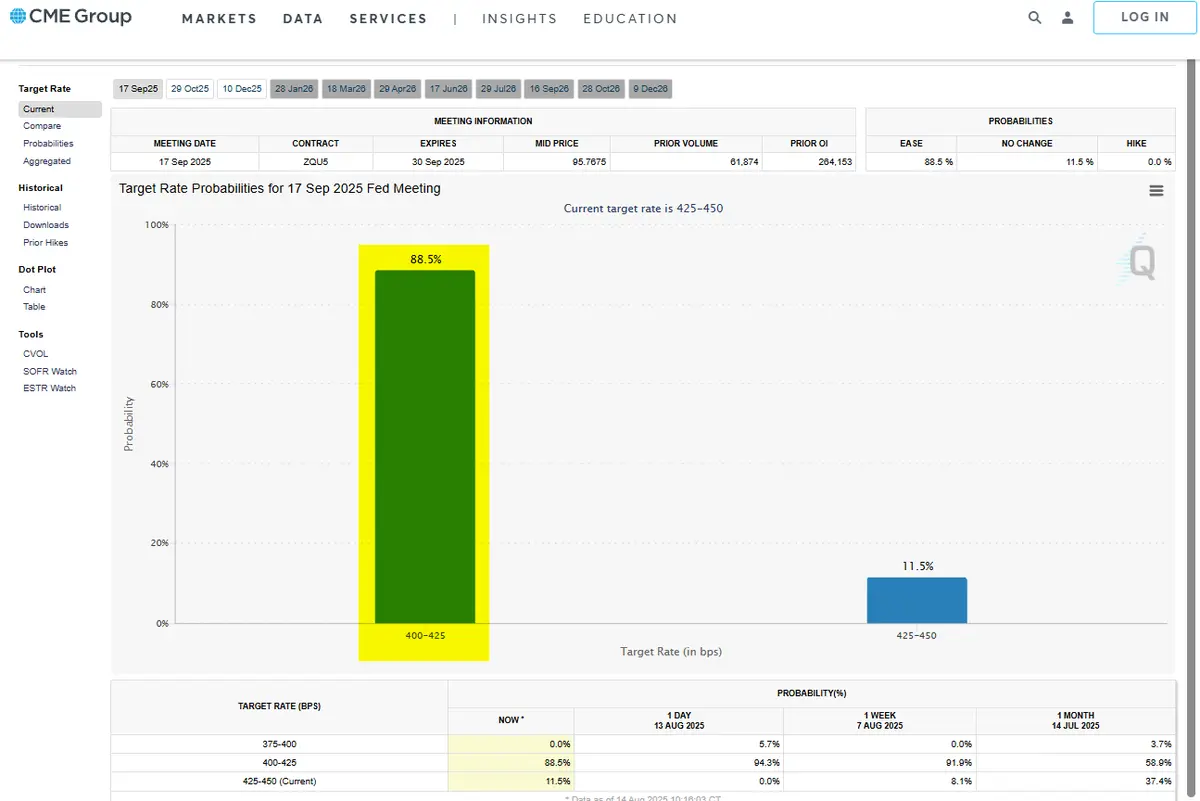Click the 88.5% label above green bar
1200x801 pixels.
425,259
